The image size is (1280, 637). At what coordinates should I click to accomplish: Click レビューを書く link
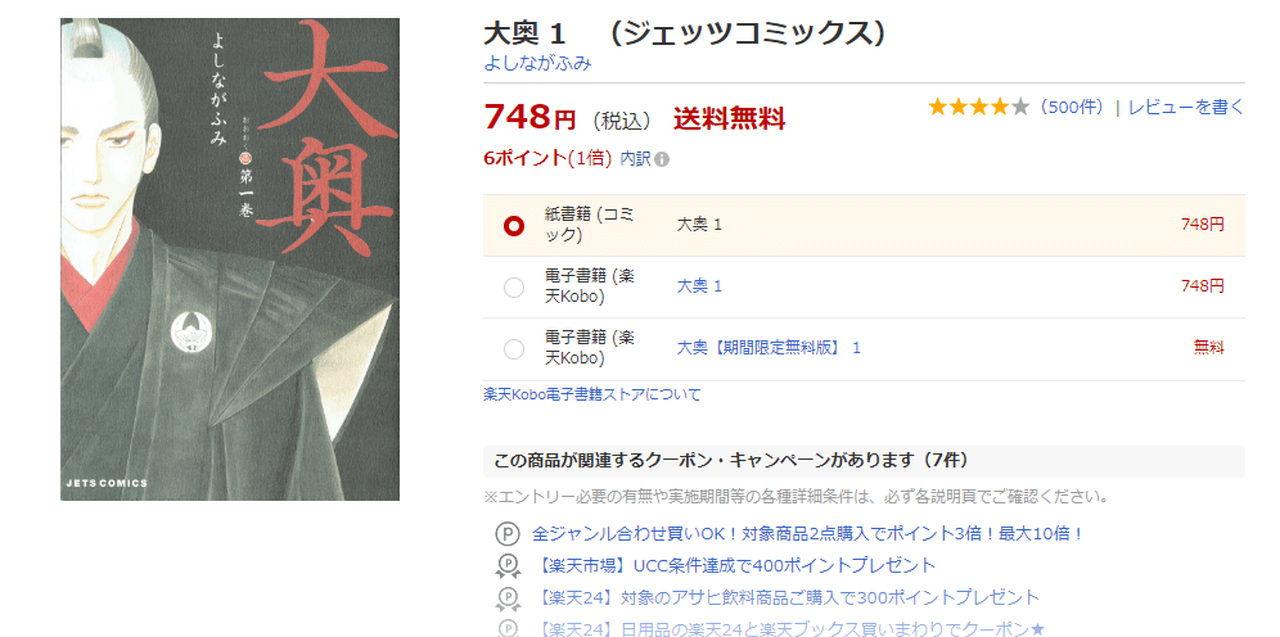1186,107
